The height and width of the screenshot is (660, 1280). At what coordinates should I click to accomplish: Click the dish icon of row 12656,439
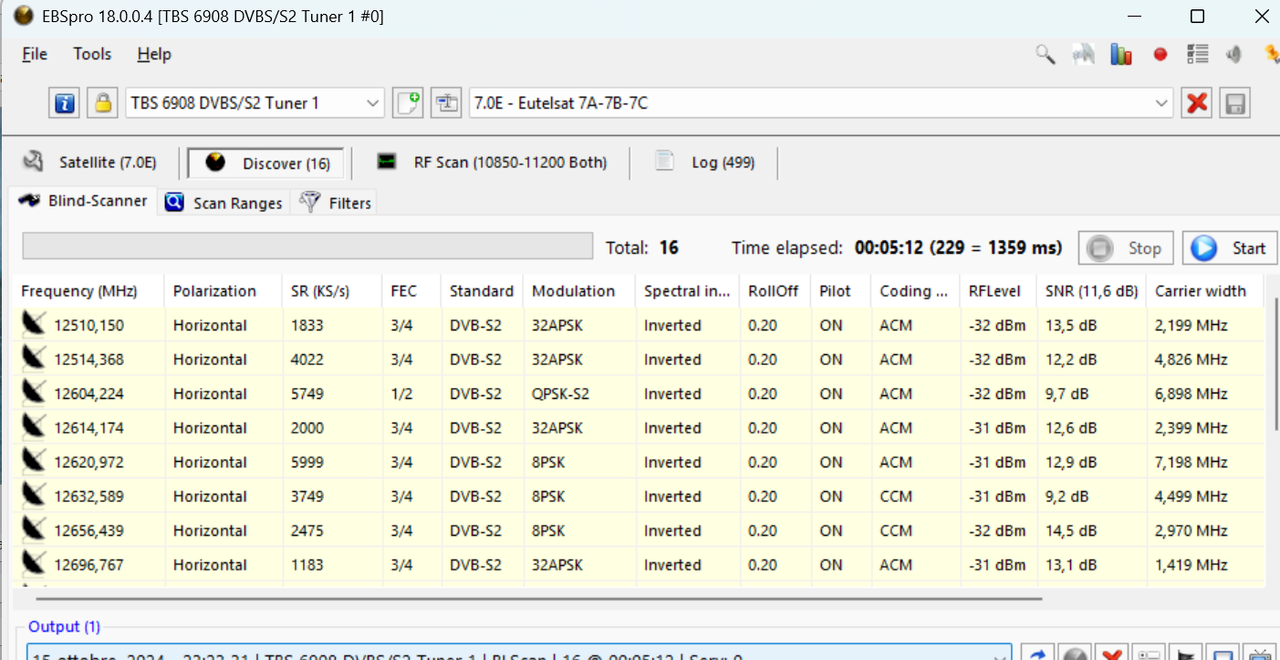[x=33, y=529]
